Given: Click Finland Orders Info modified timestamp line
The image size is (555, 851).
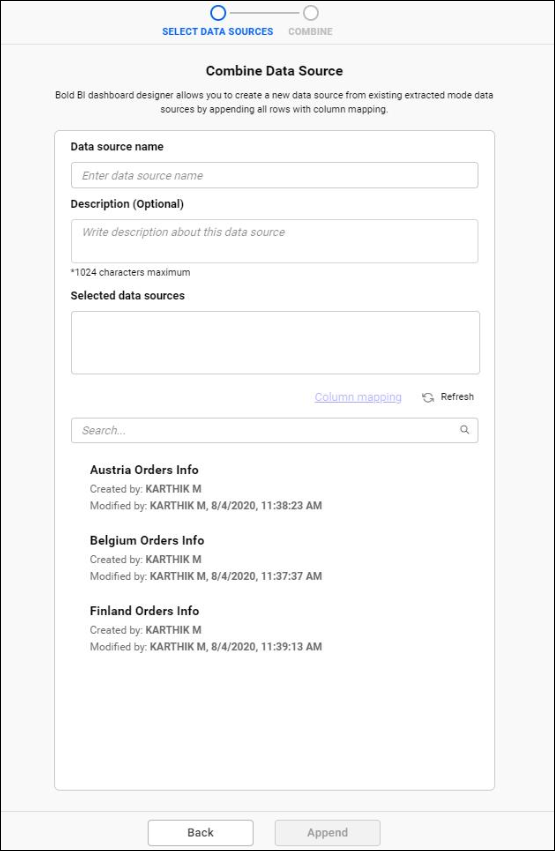Looking at the screenshot, I should tap(206, 646).
